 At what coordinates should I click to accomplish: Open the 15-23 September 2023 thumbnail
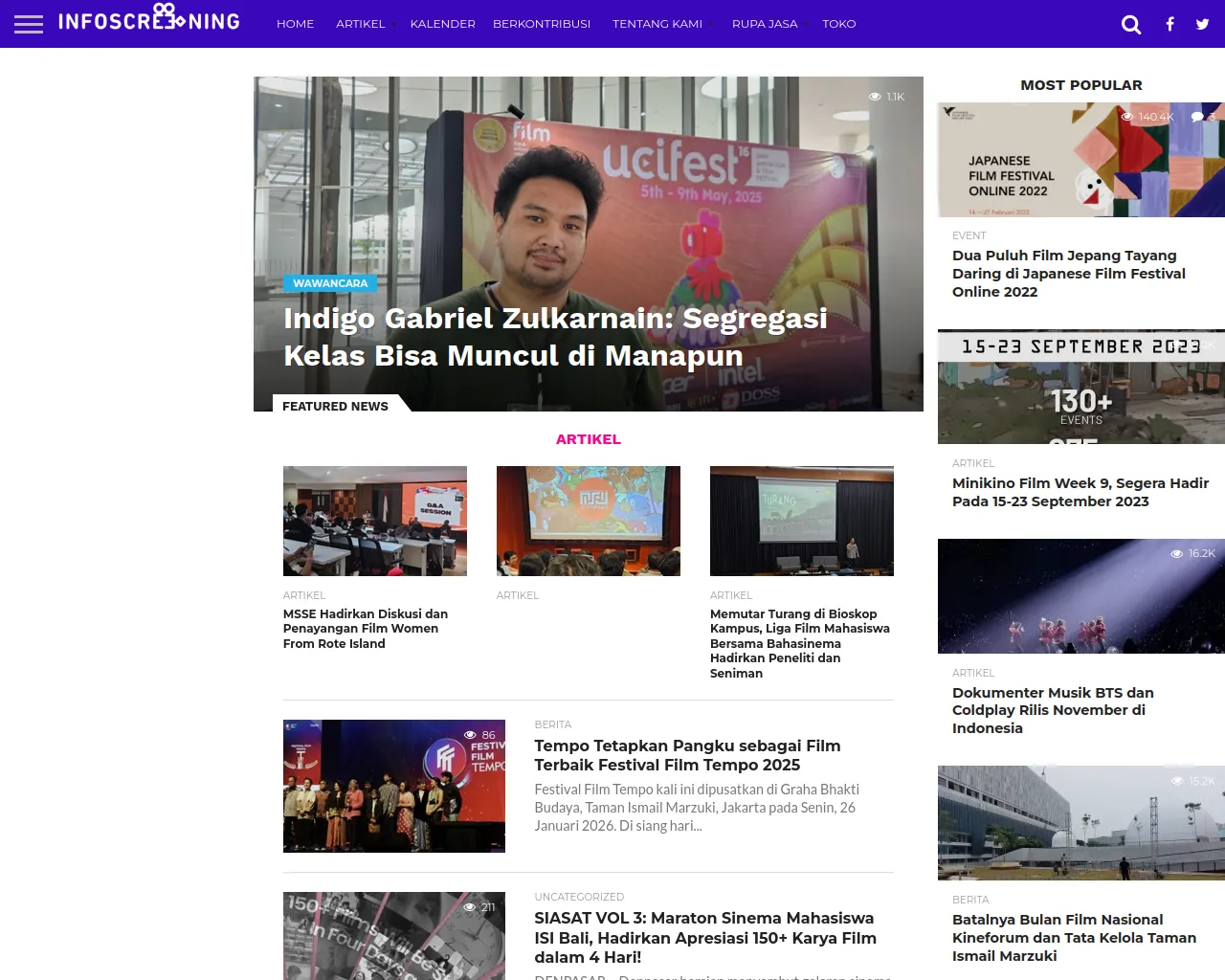click(x=1081, y=387)
